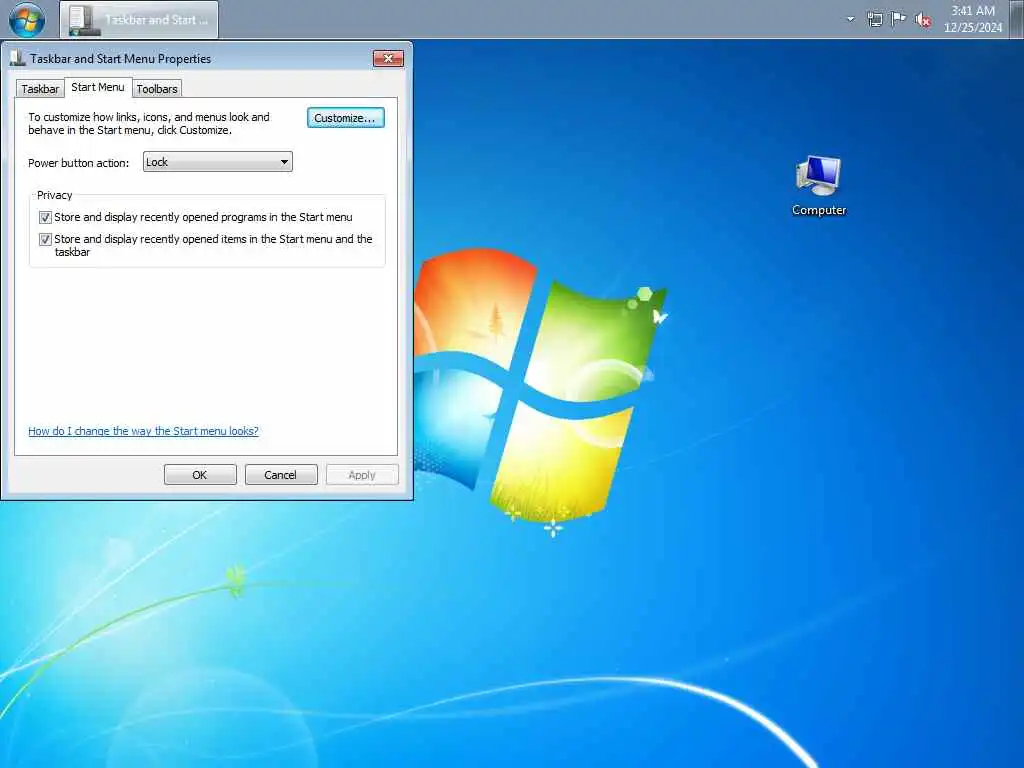This screenshot has height=768, width=1024.
Task: Open the network tray icon
Action: pos(874,20)
